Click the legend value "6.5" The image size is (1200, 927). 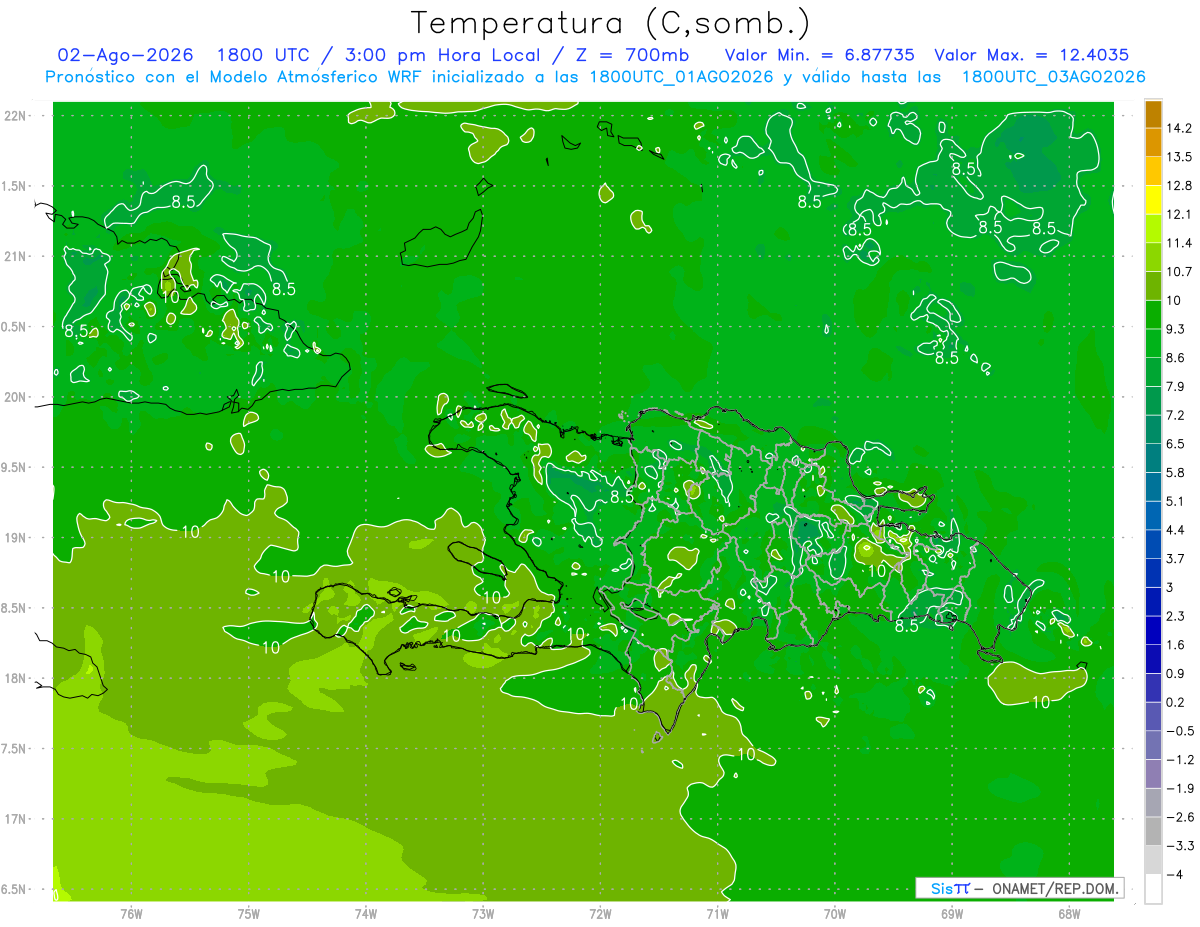click(1176, 444)
